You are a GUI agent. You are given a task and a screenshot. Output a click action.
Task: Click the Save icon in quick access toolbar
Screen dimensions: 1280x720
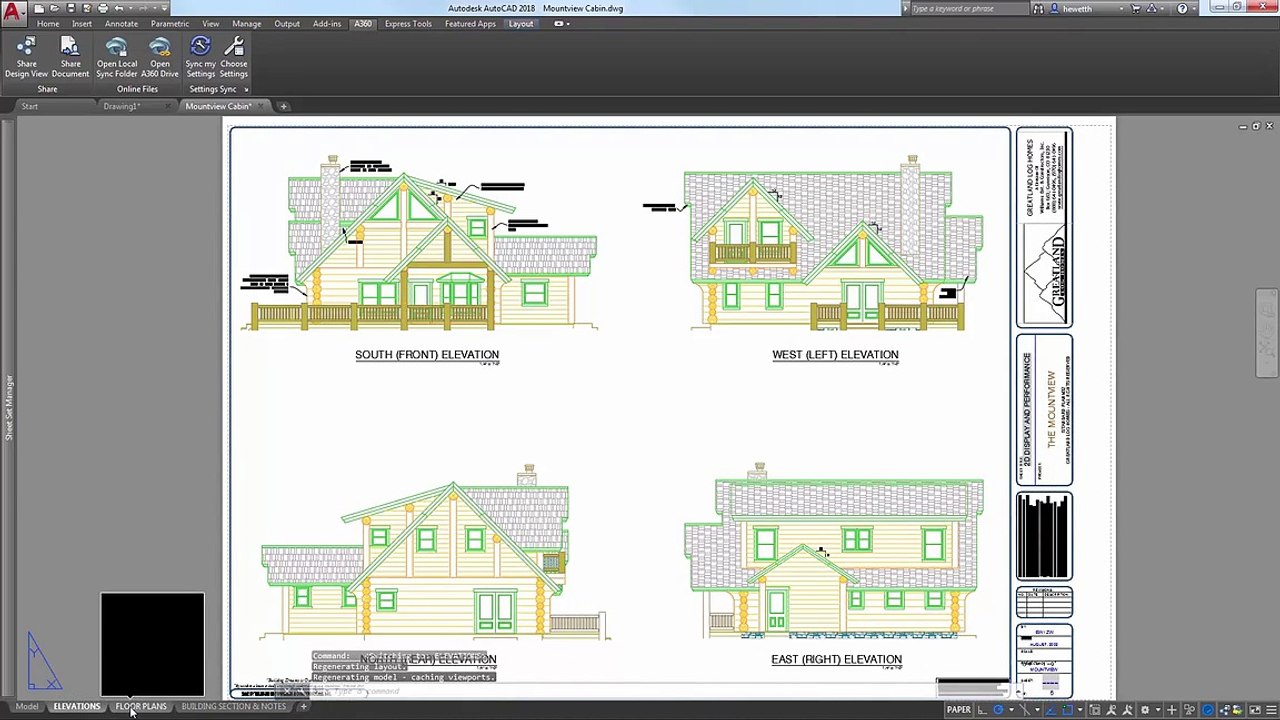pyautogui.click(x=70, y=8)
